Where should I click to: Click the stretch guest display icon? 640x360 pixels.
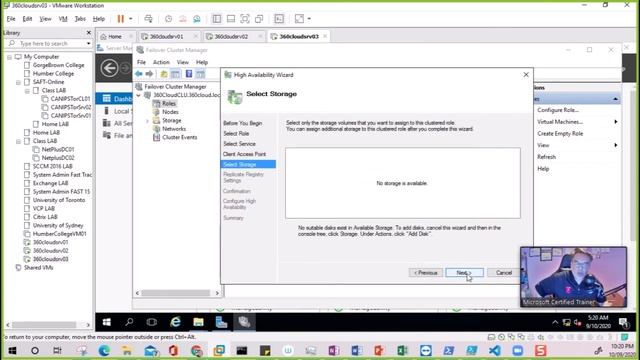(x=299, y=19)
